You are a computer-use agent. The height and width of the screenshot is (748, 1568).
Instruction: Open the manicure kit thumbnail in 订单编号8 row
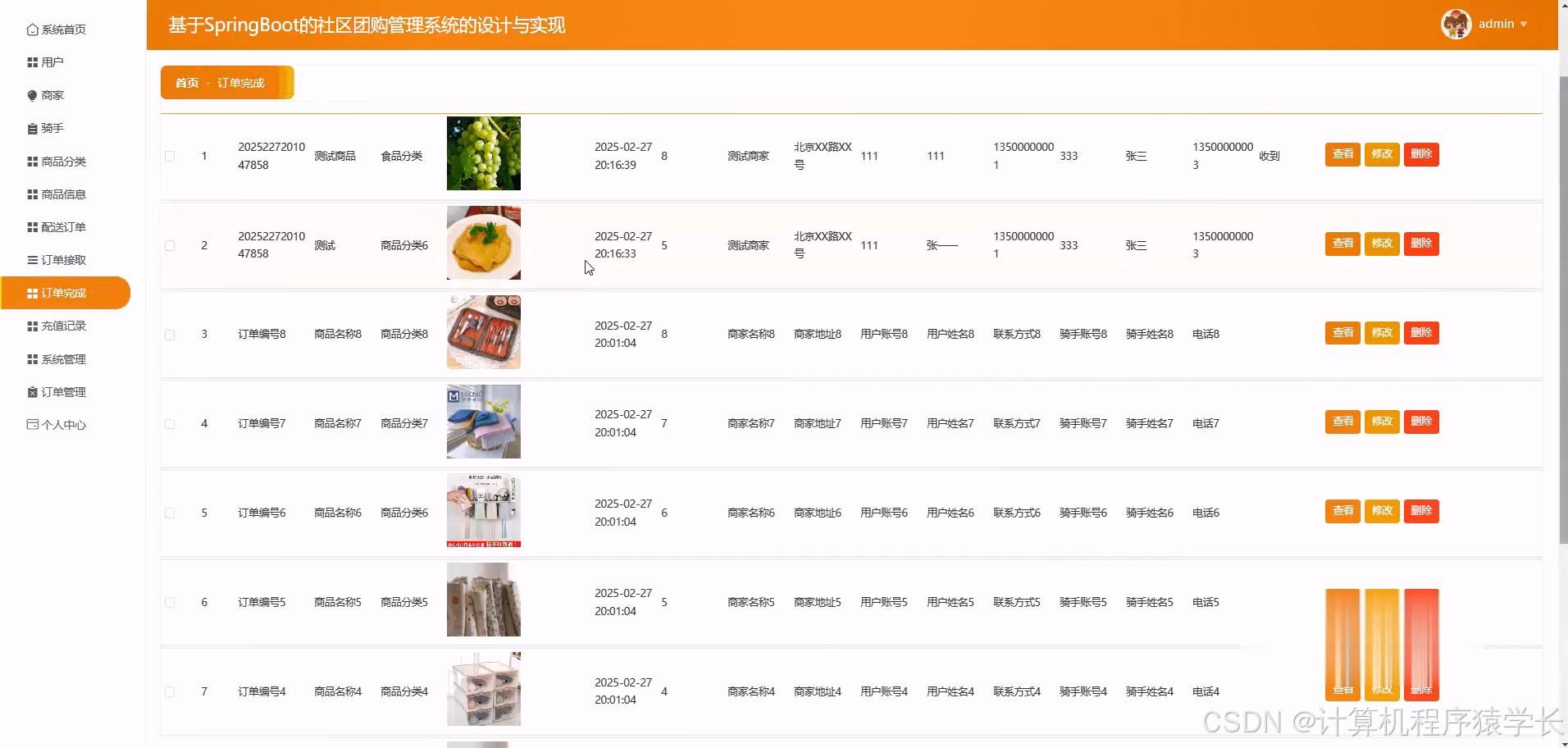point(484,332)
